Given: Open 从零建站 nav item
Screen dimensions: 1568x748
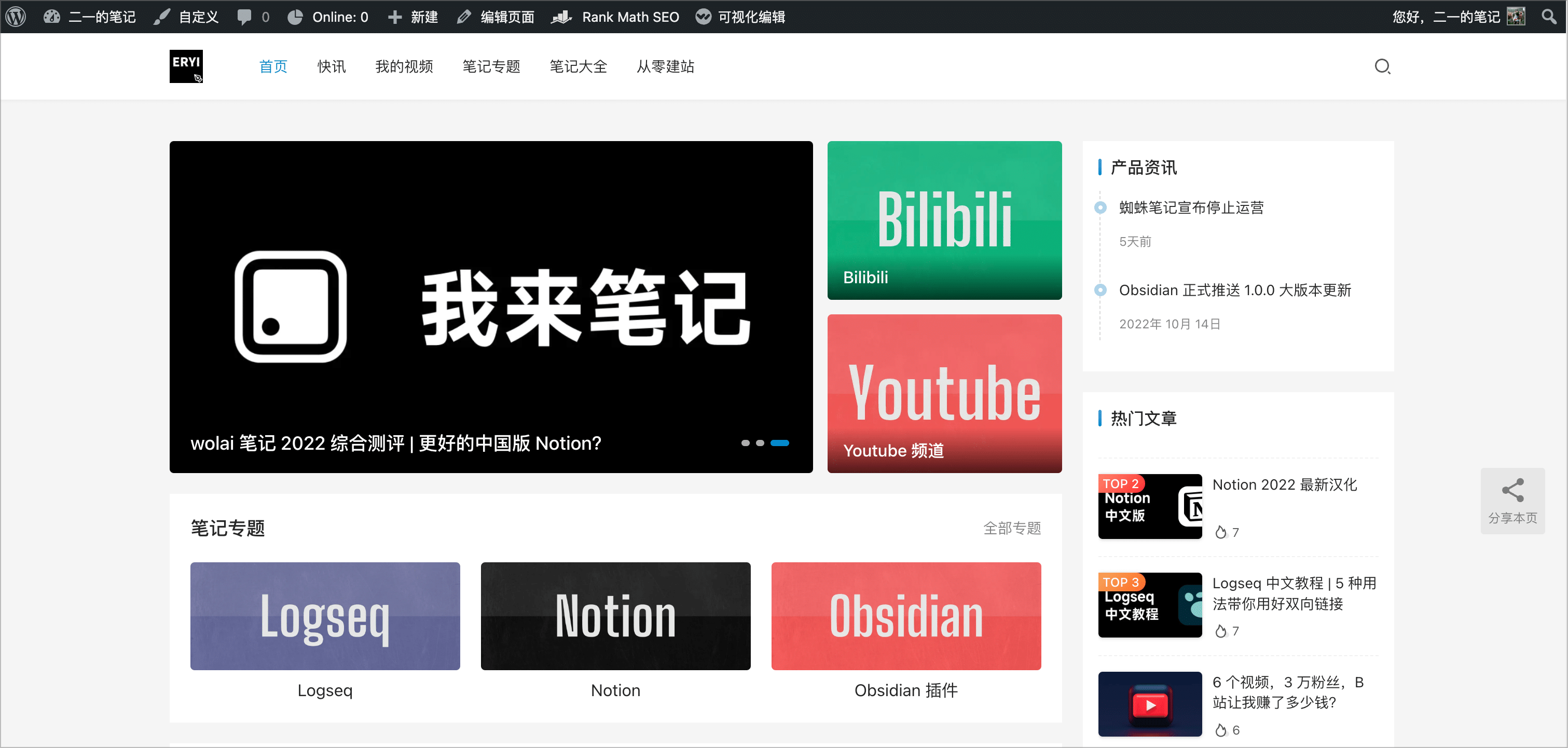Looking at the screenshot, I should point(665,66).
